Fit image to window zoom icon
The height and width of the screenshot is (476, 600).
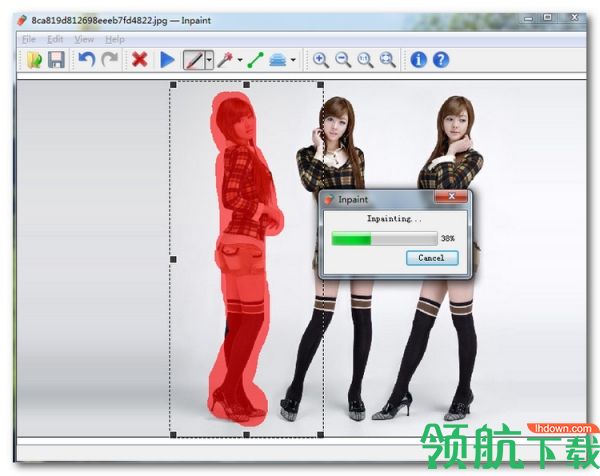tap(387, 60)
